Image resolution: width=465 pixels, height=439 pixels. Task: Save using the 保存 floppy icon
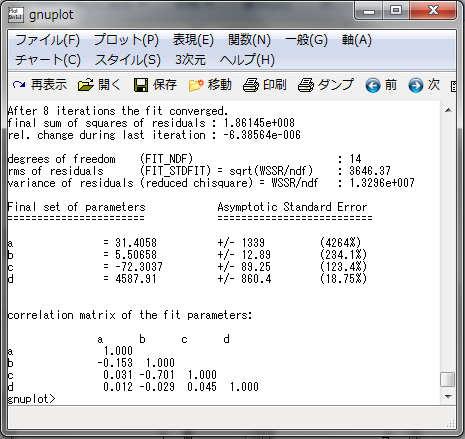pyautogui.click(x=141, y=85)
